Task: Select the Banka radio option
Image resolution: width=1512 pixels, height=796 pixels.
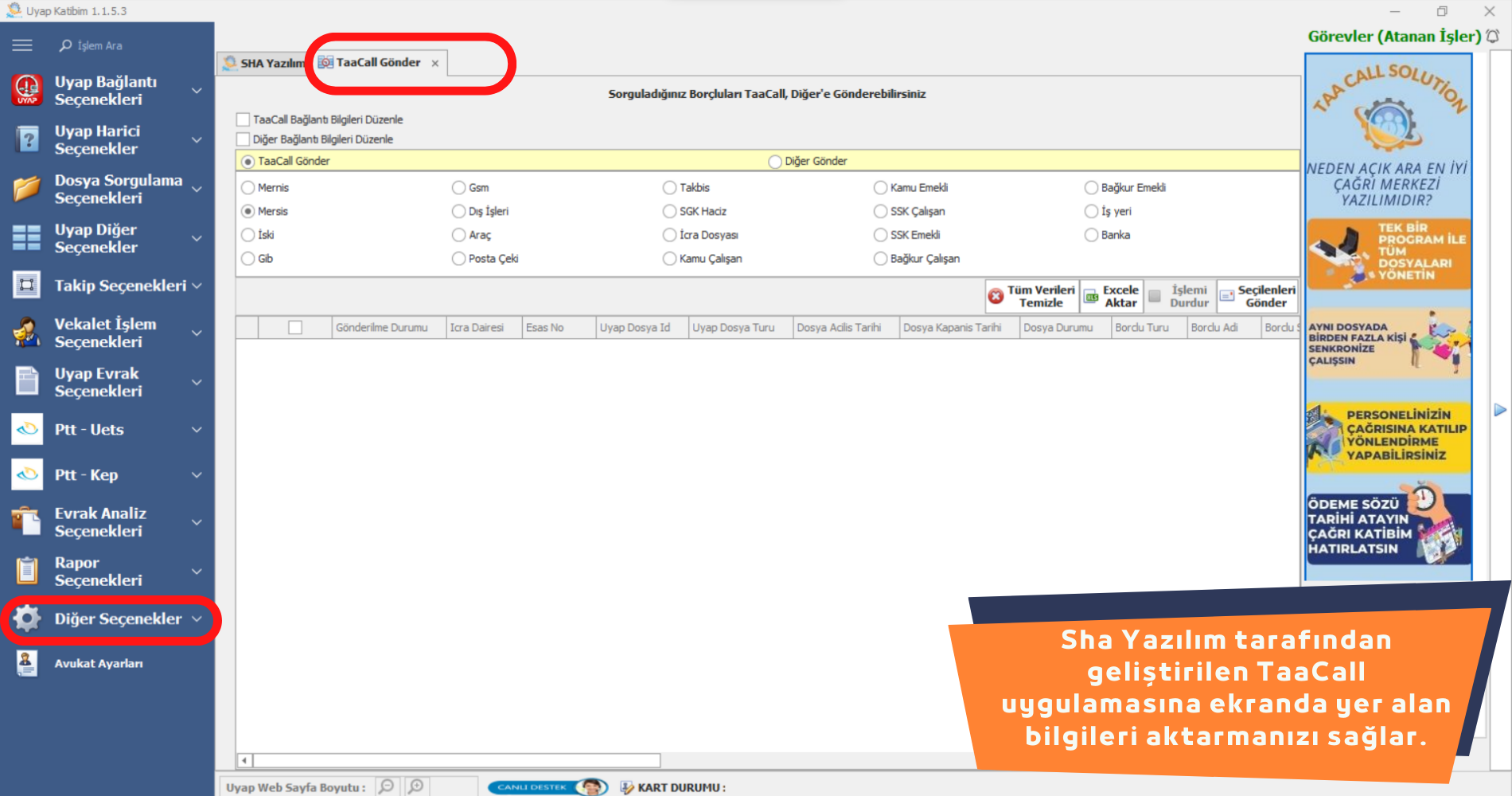Action: 1092,236
